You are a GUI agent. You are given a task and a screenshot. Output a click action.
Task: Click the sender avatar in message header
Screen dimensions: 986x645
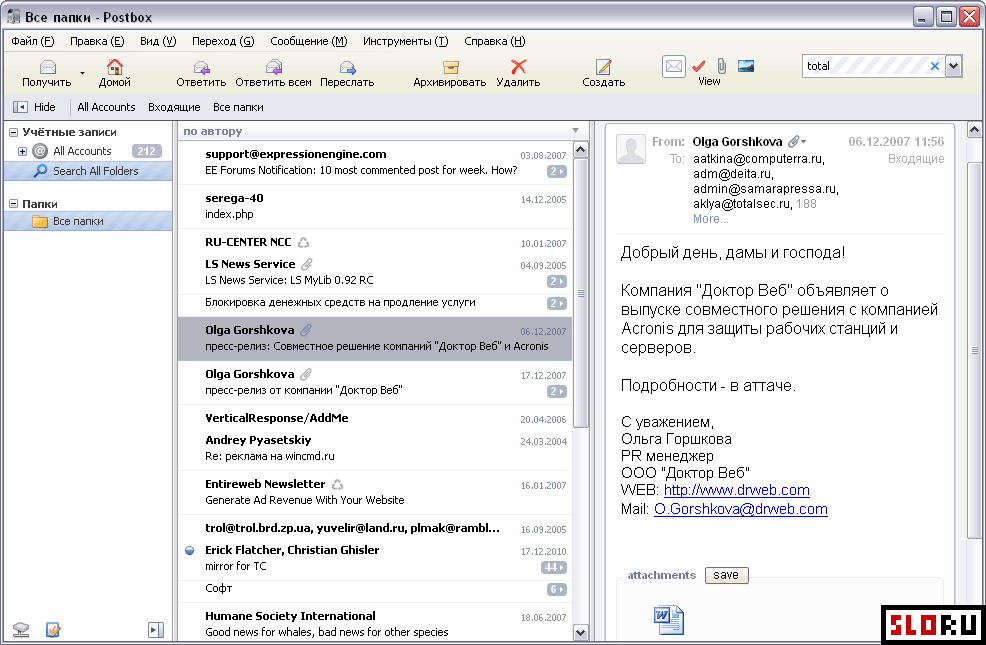point(631,149)
